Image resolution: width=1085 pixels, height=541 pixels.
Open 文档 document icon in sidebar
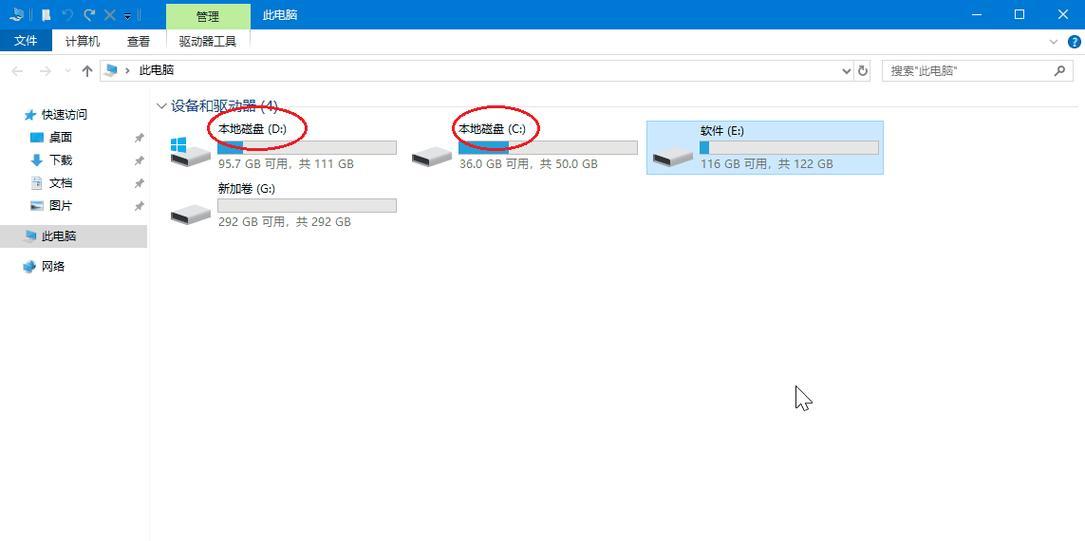[x=37, y=183]
